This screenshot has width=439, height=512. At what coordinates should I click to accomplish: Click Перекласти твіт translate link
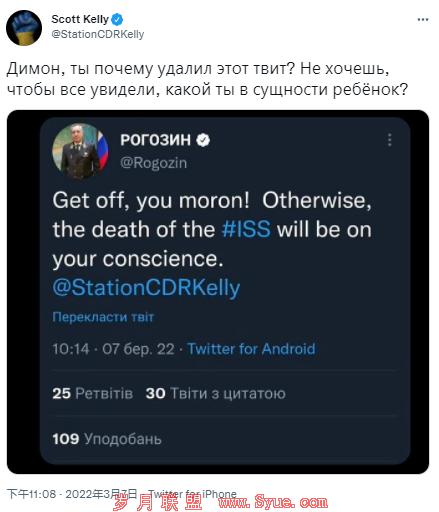point(103,317)
